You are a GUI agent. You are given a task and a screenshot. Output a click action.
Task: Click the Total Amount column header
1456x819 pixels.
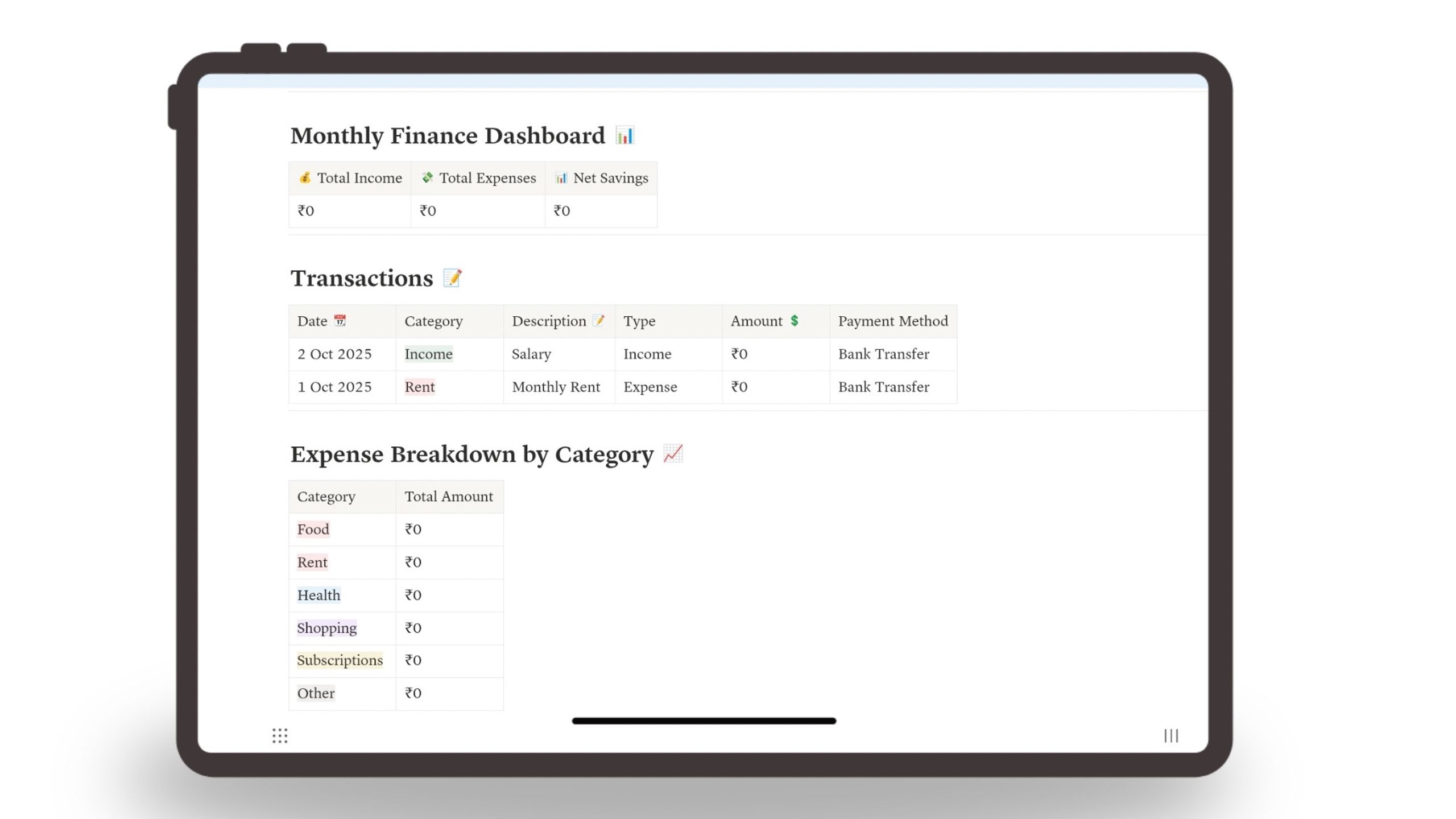pyautogui.click(x=449, y=496)
